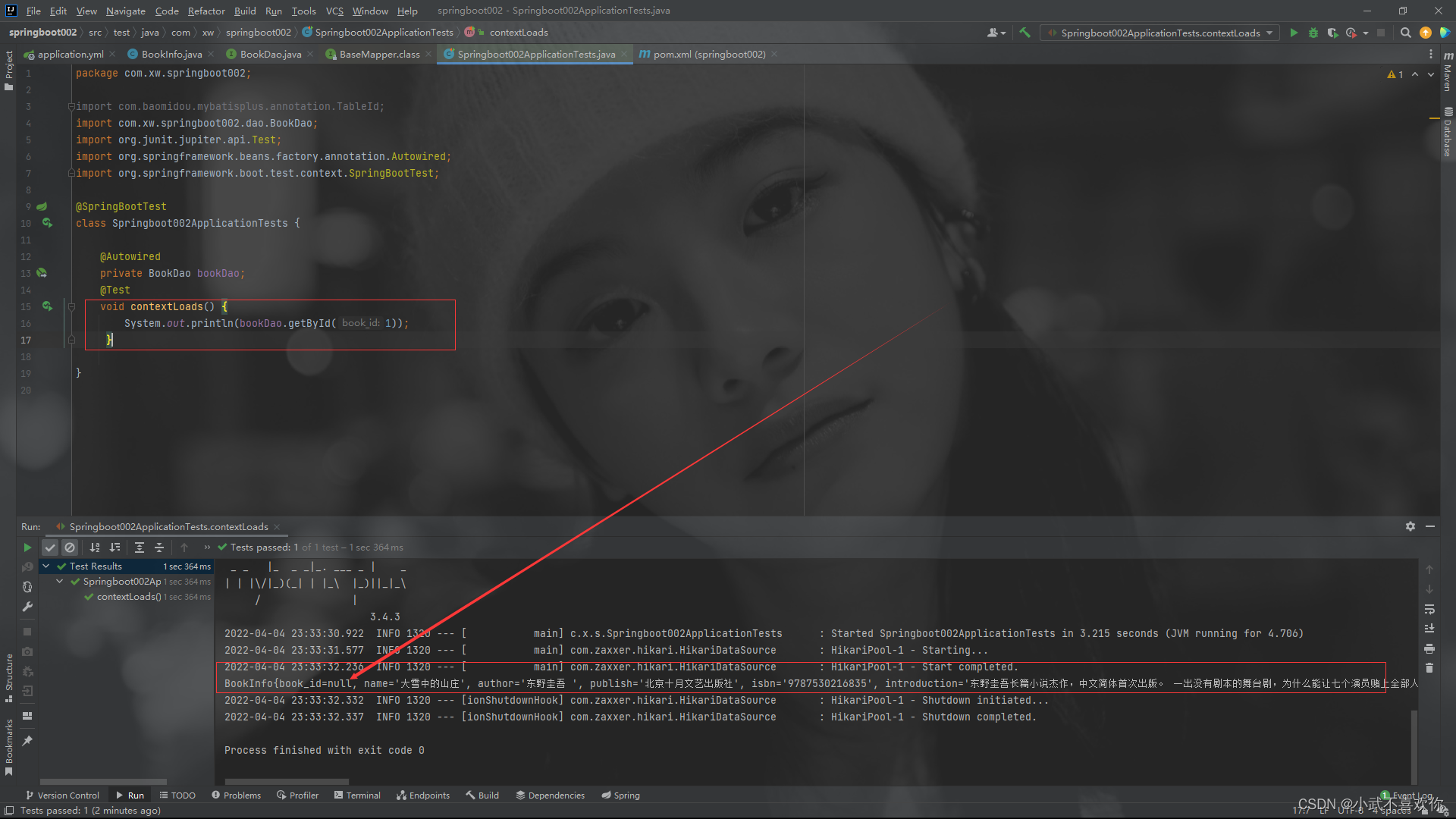The width and height of the screenshot is (1456, 819).
Task: Toggle the Show Ignored tests filter
Action: [70, 547]
